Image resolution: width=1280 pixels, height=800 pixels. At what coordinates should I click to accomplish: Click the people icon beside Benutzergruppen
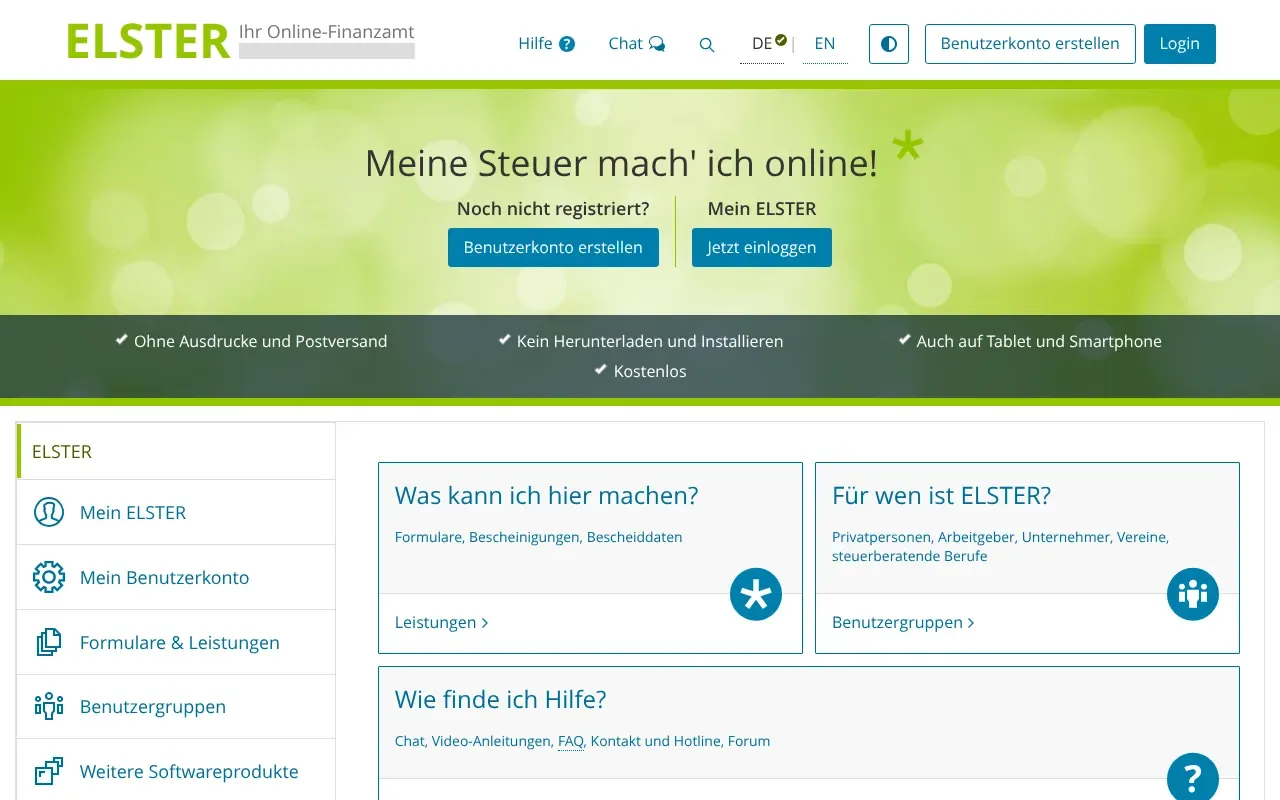click(x=49, y=706)
